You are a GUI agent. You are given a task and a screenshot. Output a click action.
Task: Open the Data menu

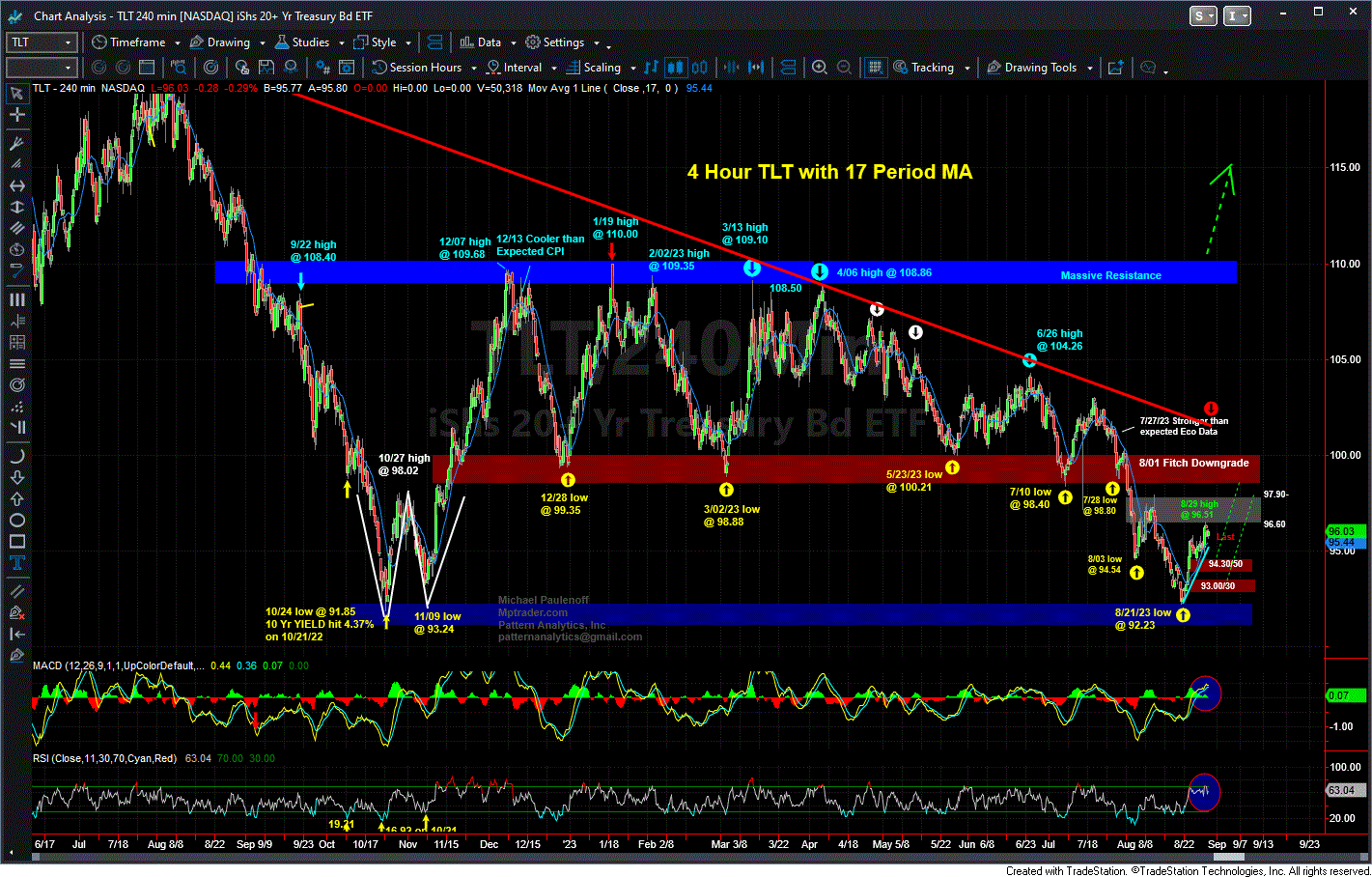[x=481, y=42]
